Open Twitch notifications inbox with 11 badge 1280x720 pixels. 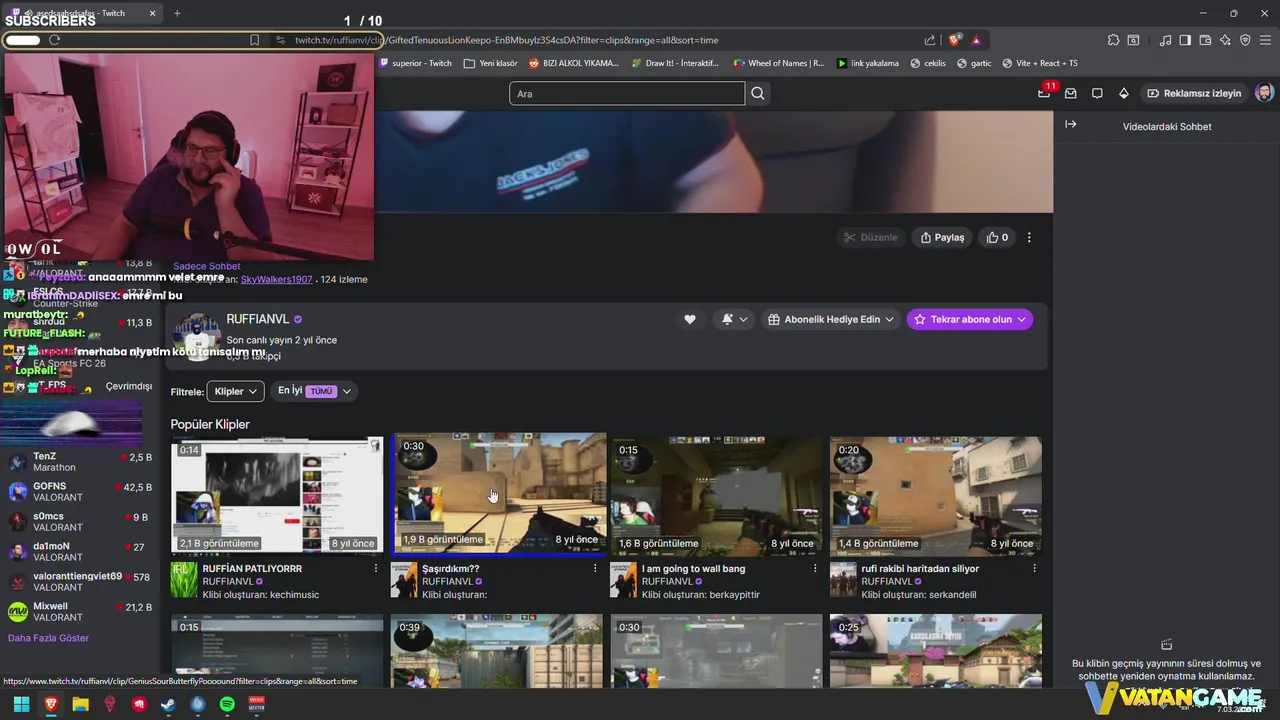point(1044,93)
